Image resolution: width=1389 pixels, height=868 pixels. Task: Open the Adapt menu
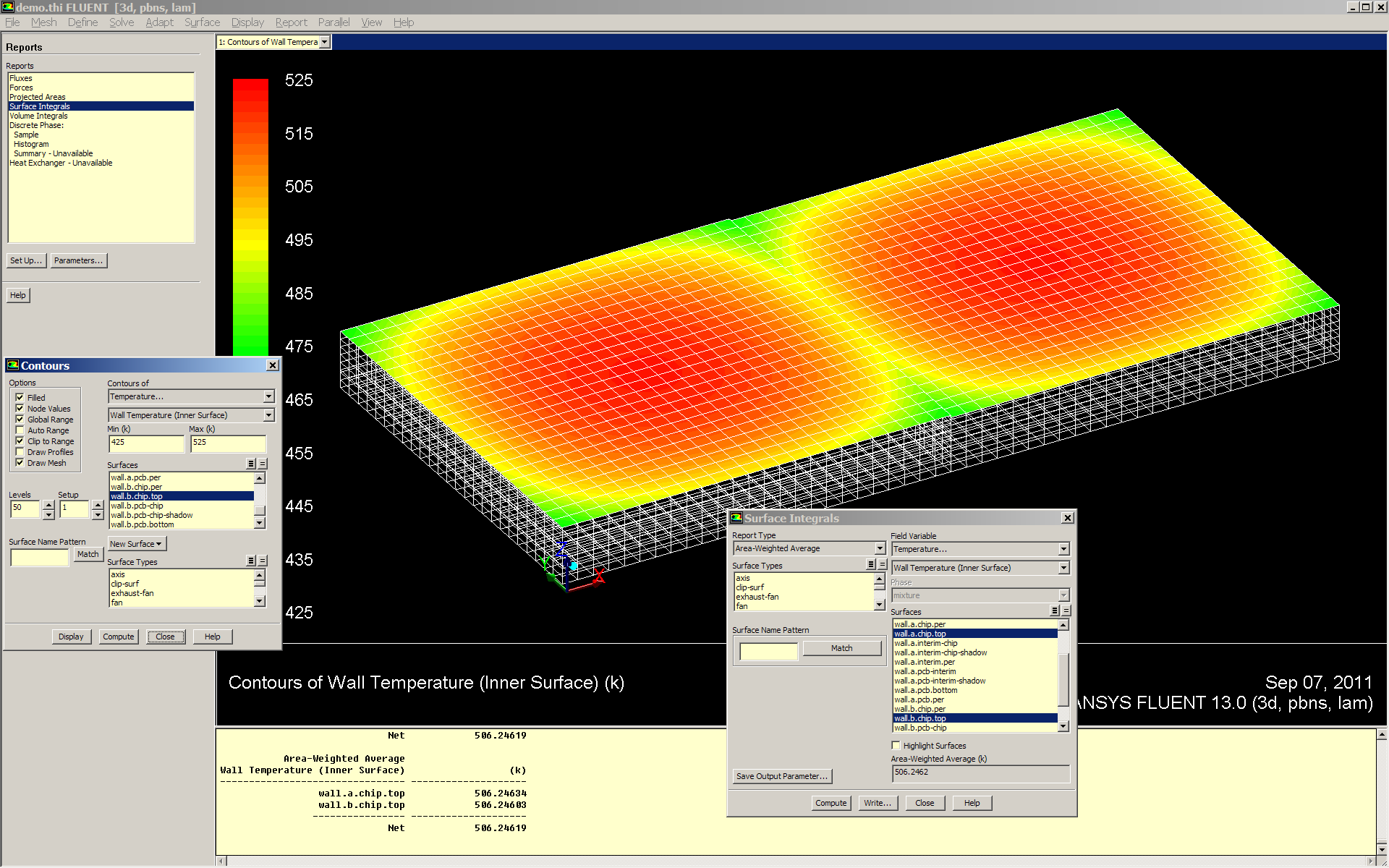click(159, 22)
